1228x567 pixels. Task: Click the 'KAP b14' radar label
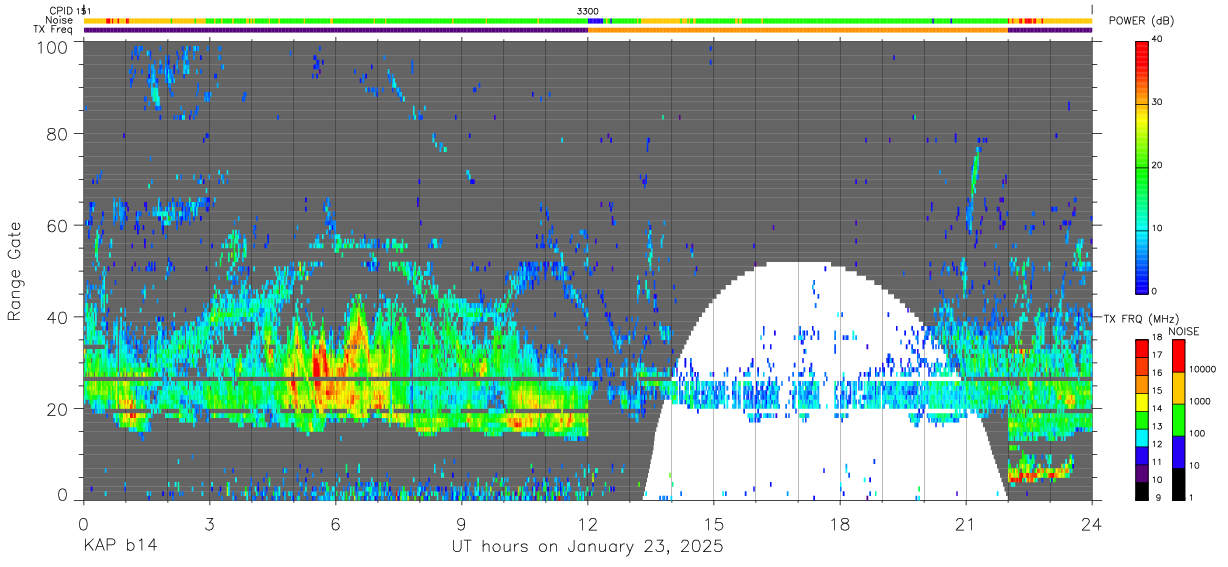coord(119,547)
